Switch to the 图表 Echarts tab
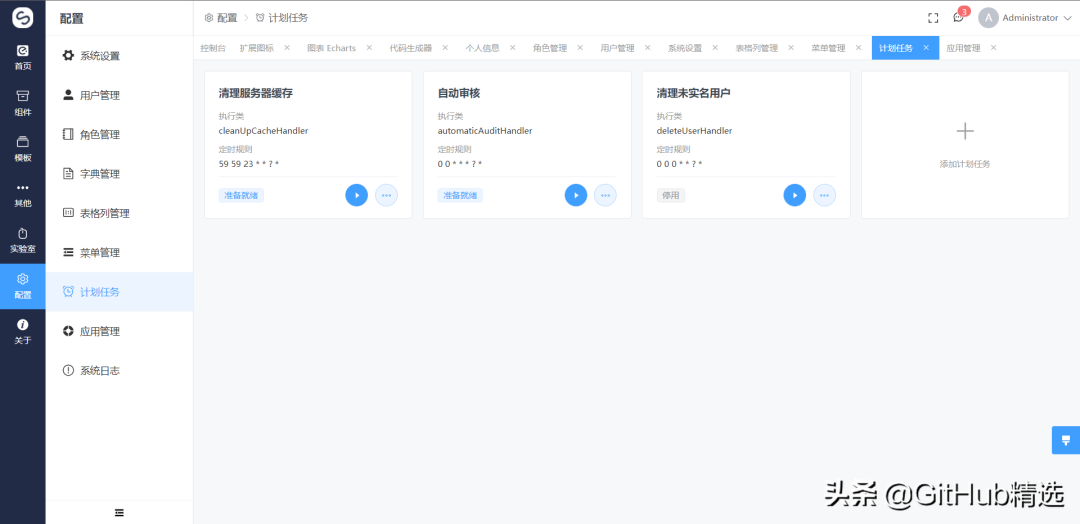The width and height of the screenshot is (1080, 524). (x=331, y=48)
